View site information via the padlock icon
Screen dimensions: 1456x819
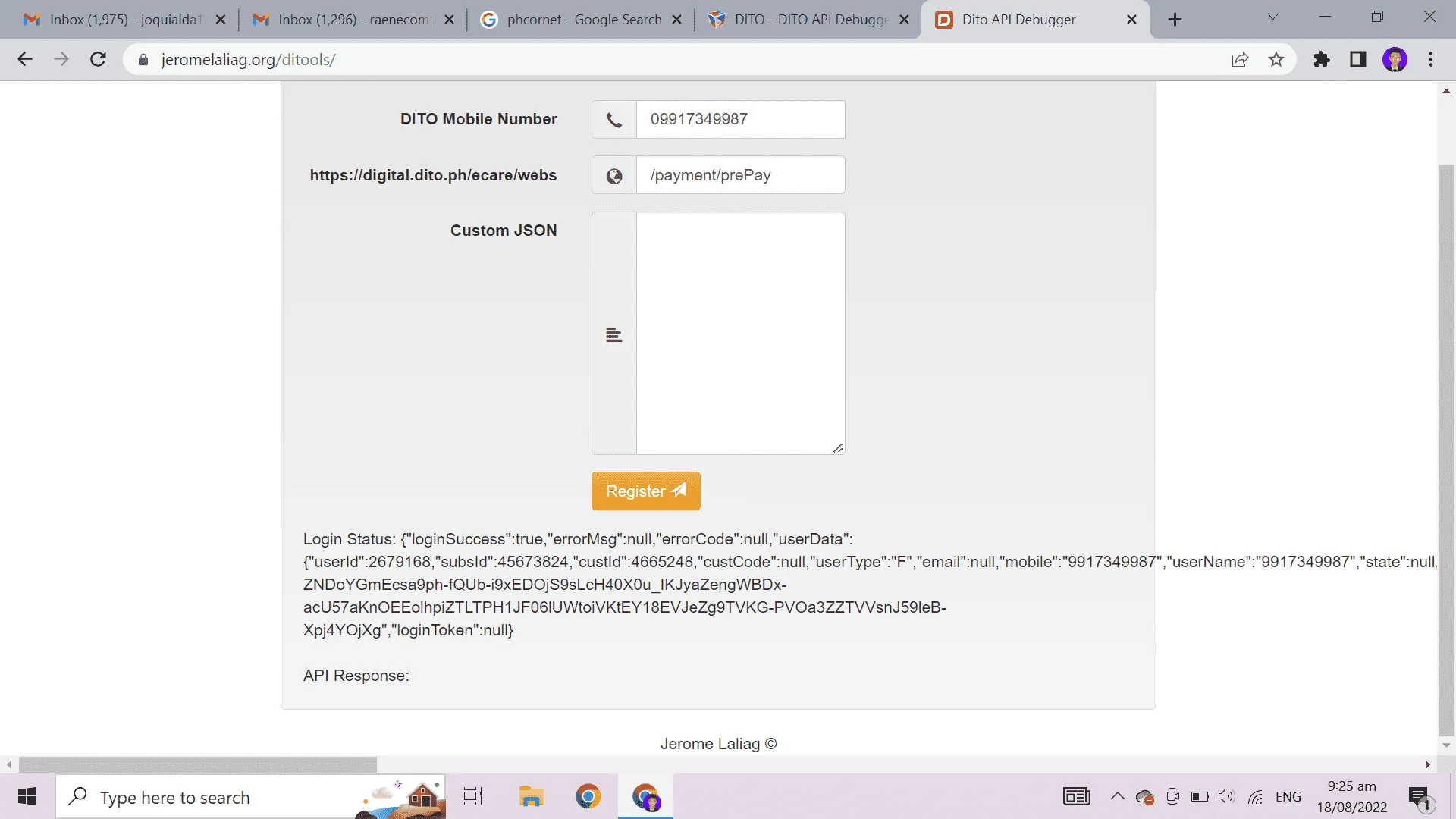click(x=143, y=60)
